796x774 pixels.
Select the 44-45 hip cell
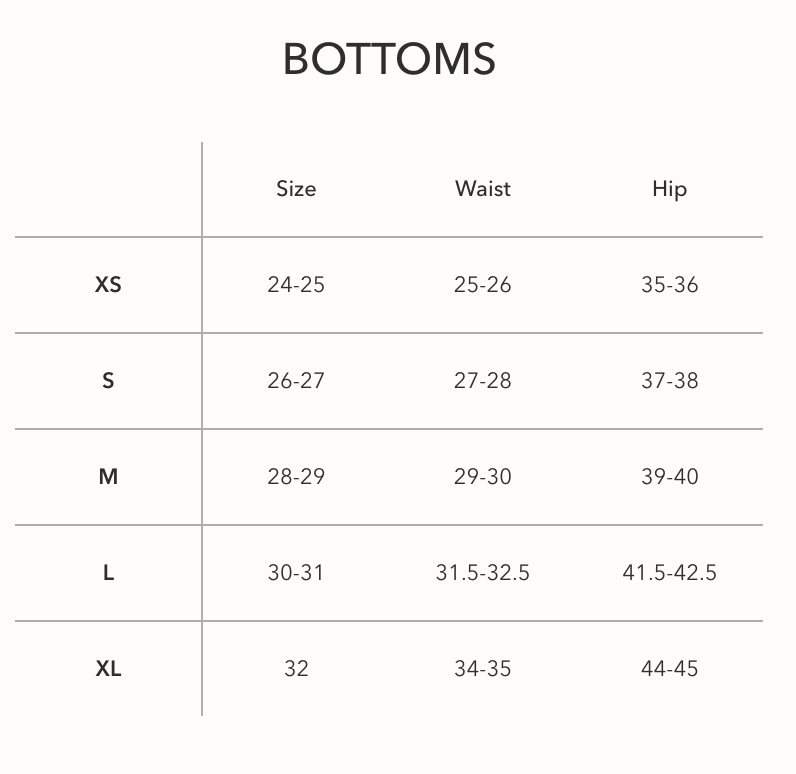(670, 668)
